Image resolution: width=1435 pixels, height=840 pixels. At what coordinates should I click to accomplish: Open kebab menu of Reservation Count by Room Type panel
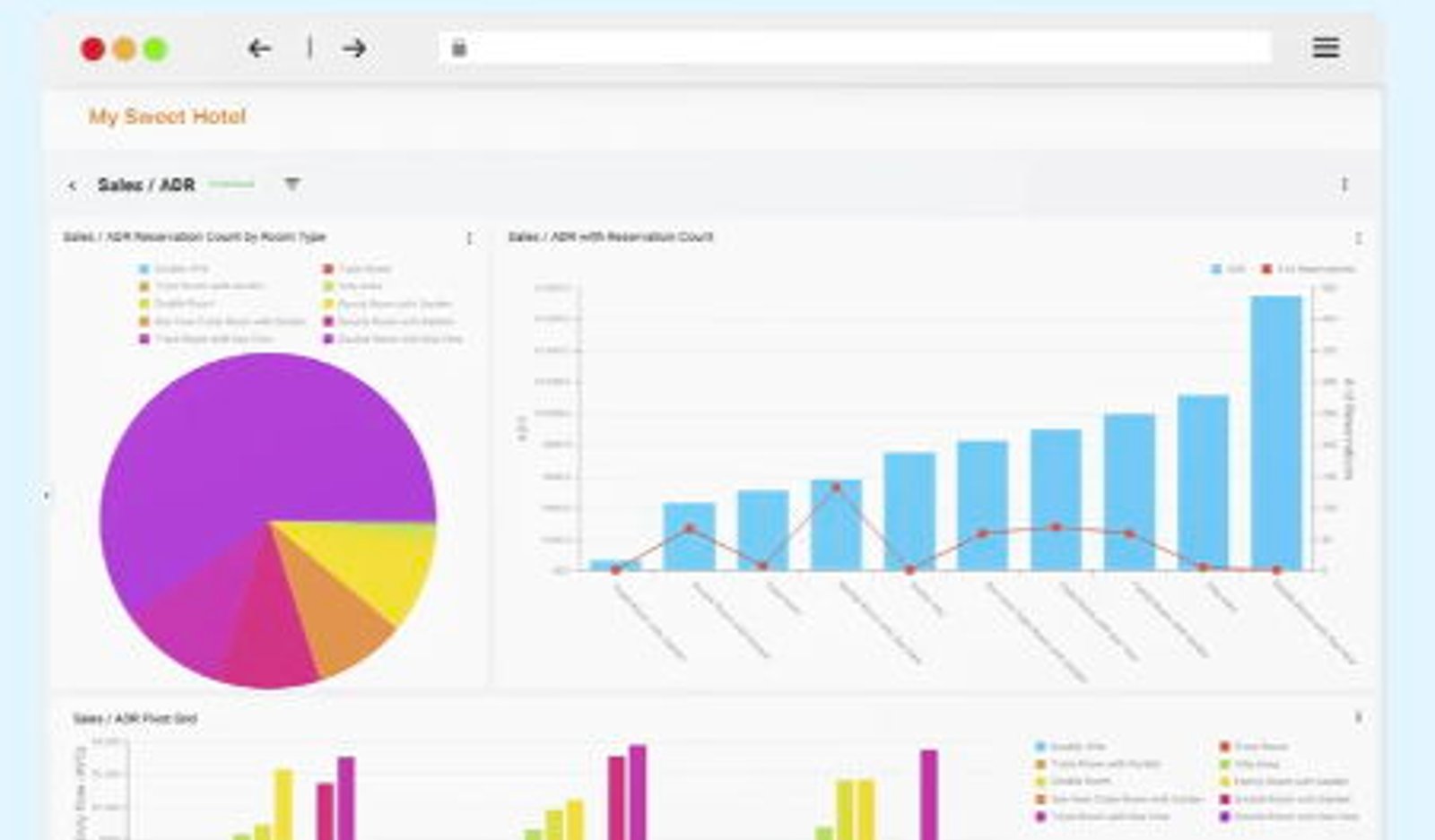[x=469, y=238]
